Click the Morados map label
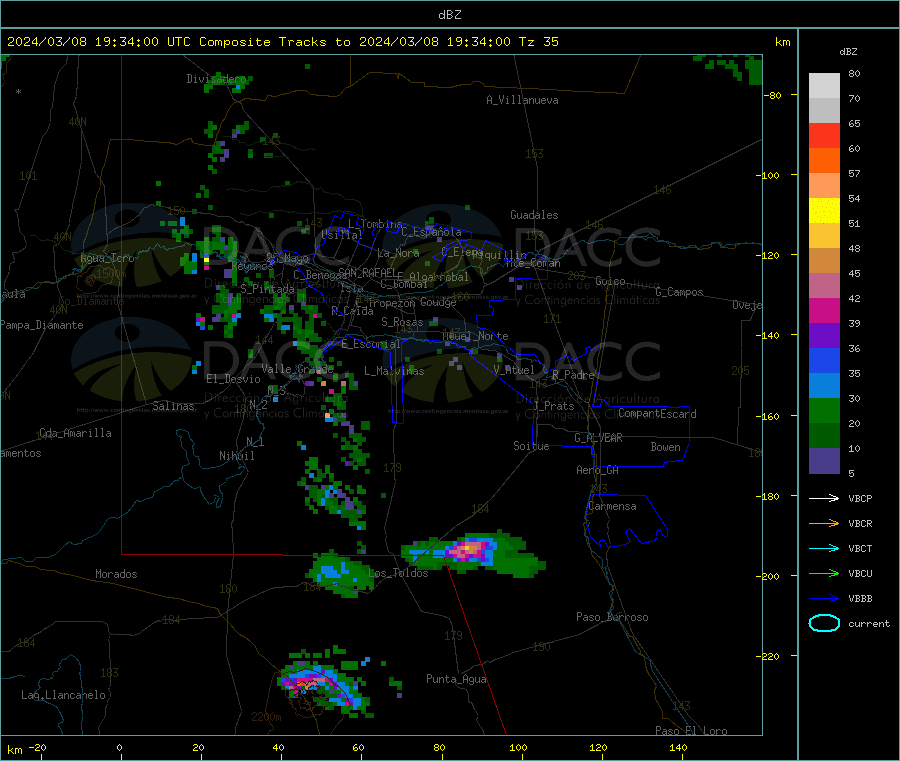The height and width of the screenshot is (761, 900). (116, 574)
